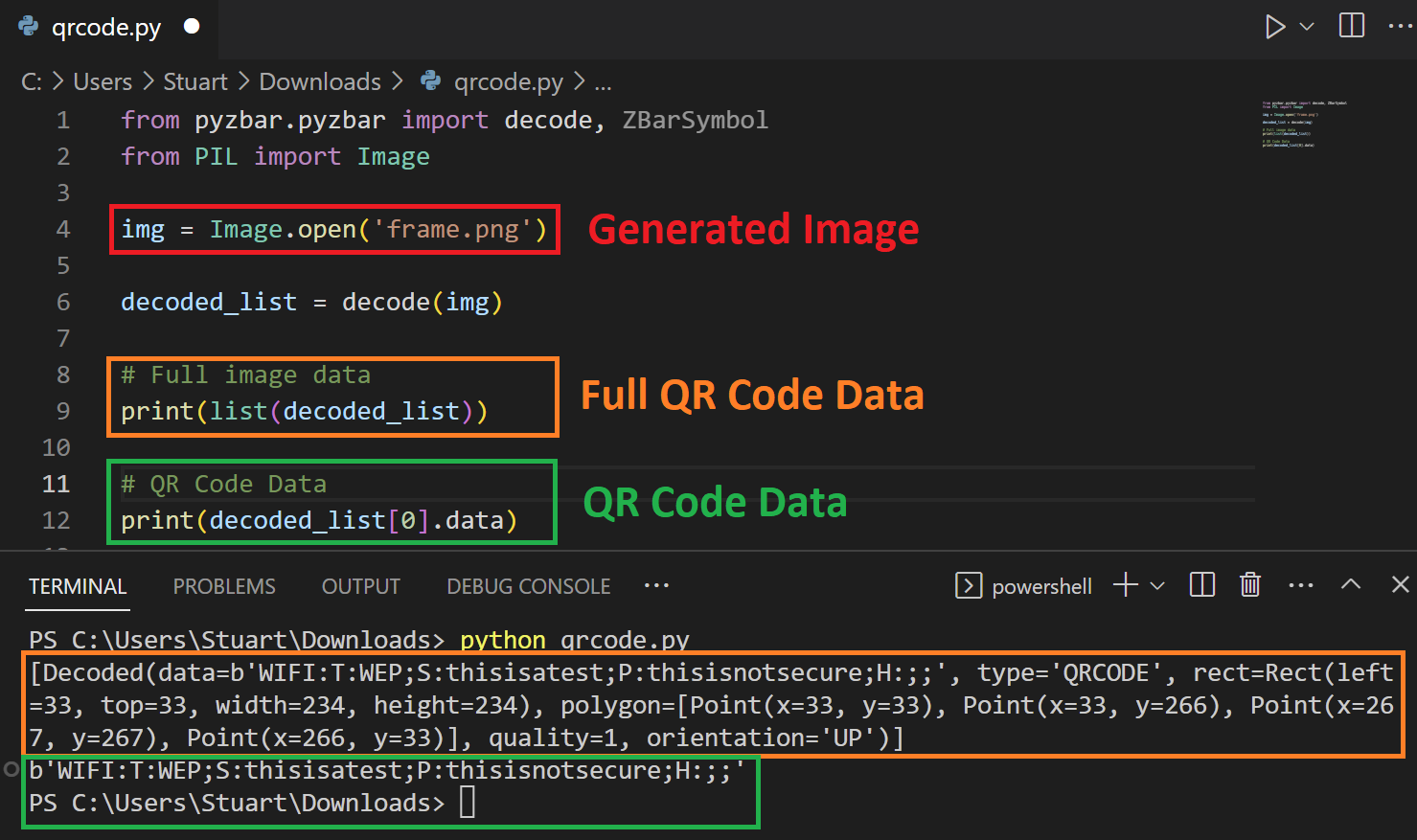The image size is (1417, 840).
Task: Open qrcode.py breadcrumb file item
Action: (508, 82)
